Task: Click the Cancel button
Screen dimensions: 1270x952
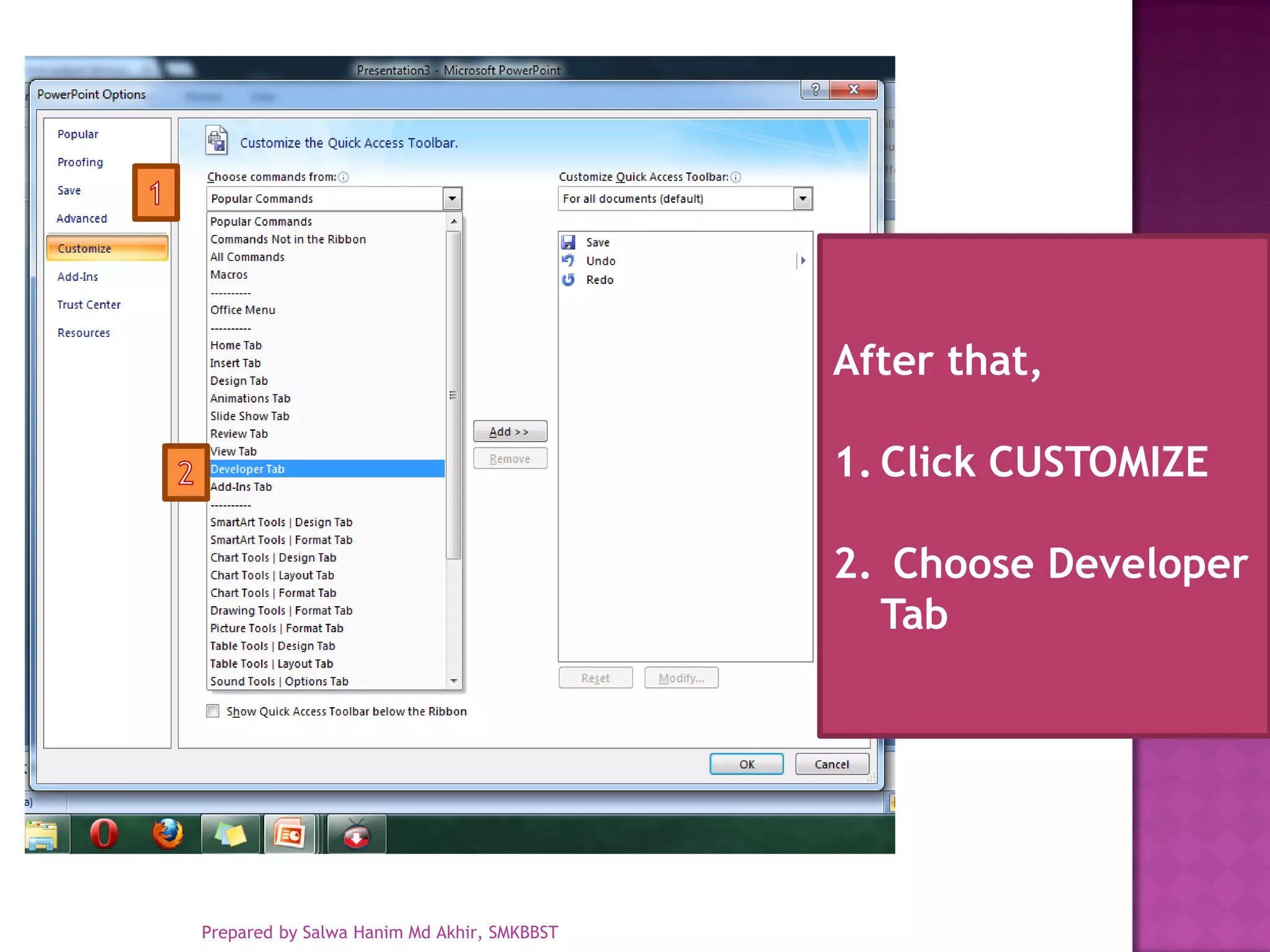Action: pos(832,764)
